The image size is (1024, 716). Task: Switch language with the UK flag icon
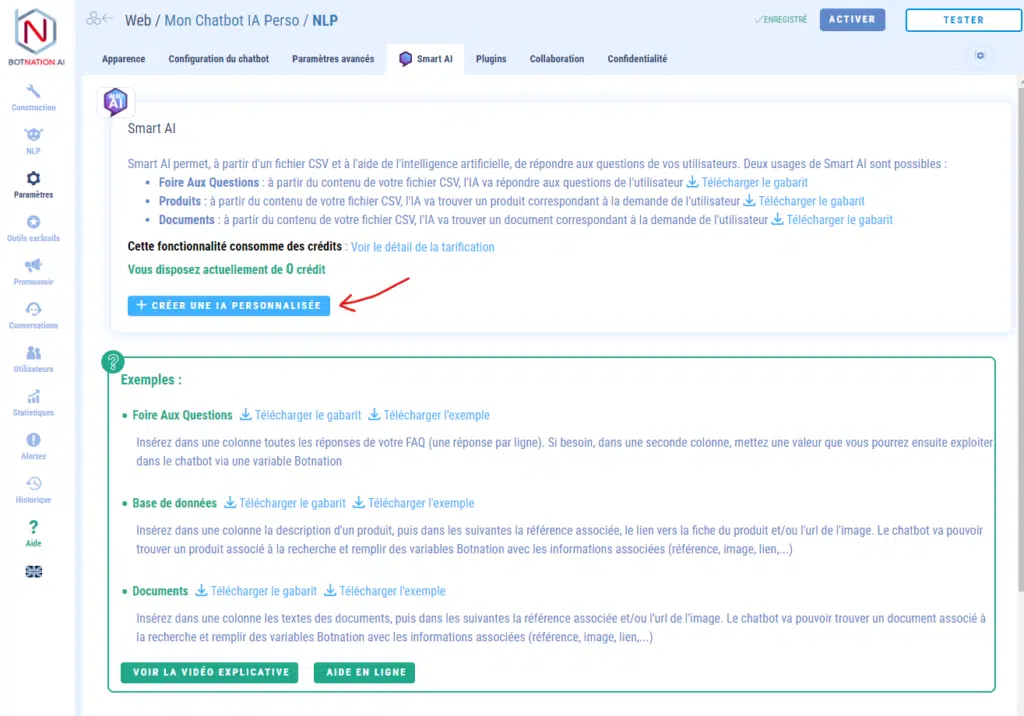point(33,572)
